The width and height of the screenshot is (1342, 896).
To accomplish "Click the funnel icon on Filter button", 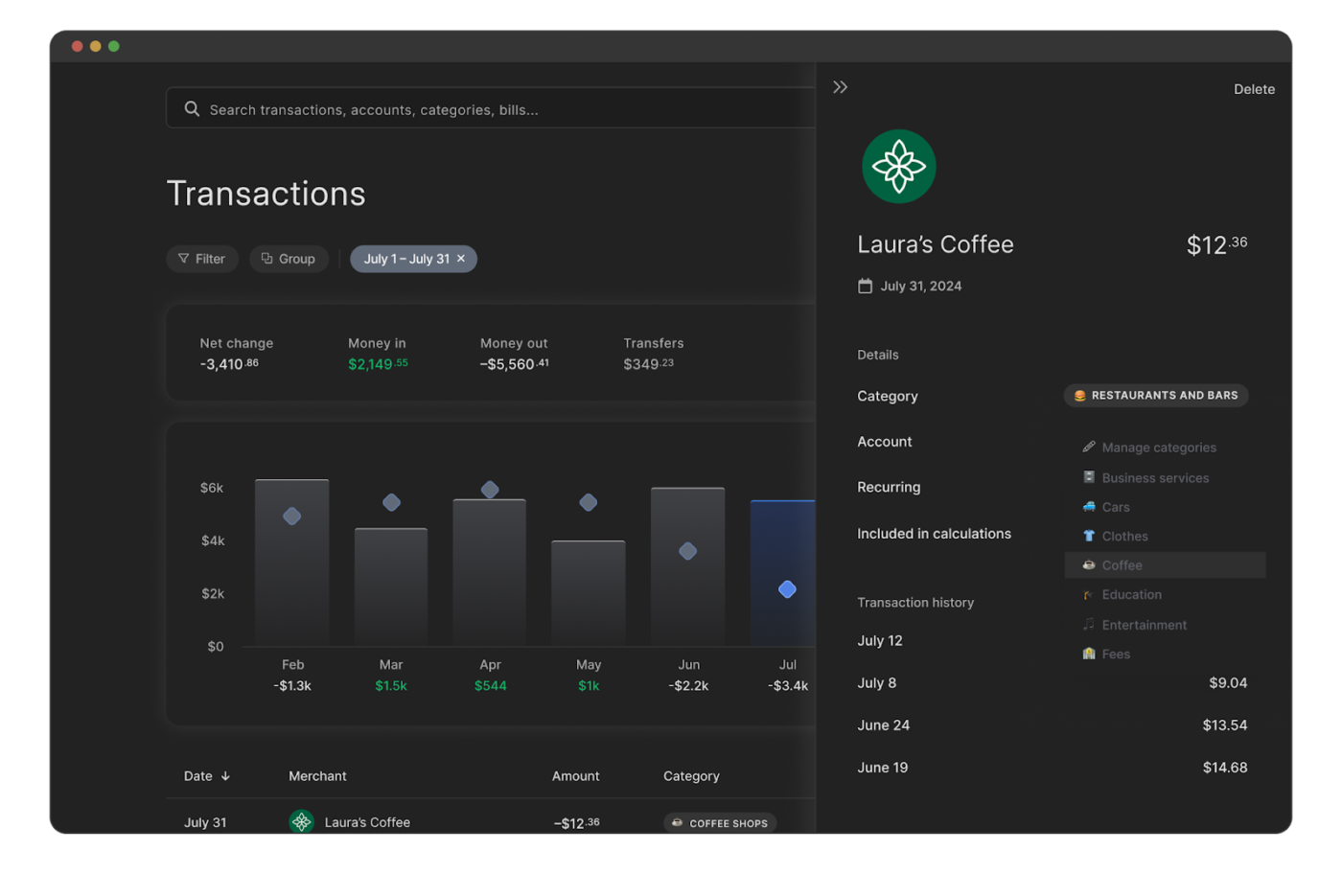I will click(x=183, y=259).
